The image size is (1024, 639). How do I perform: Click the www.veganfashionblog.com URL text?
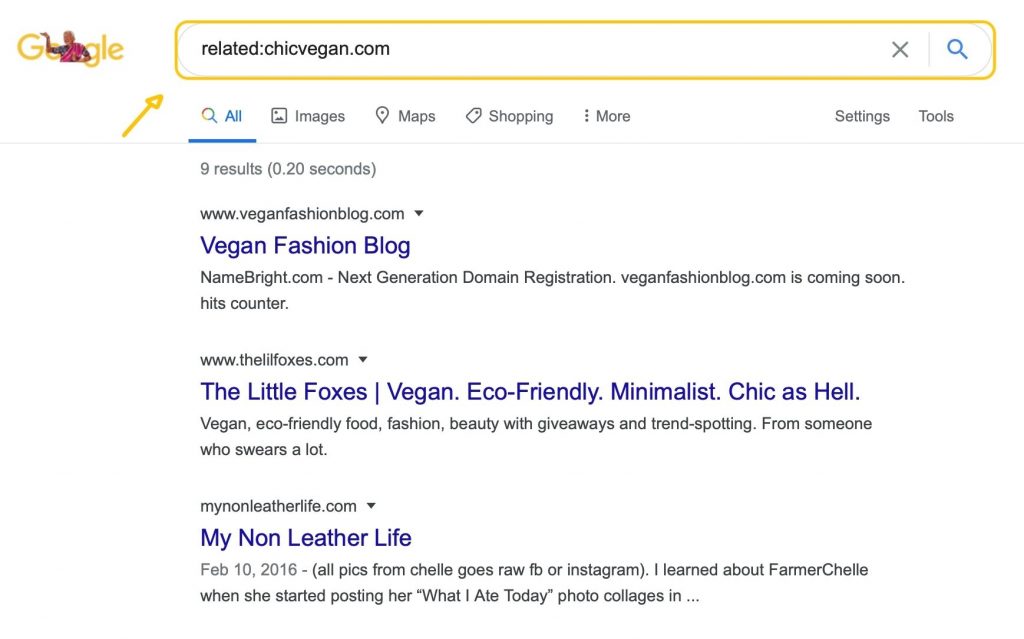(x=302, y=214)
